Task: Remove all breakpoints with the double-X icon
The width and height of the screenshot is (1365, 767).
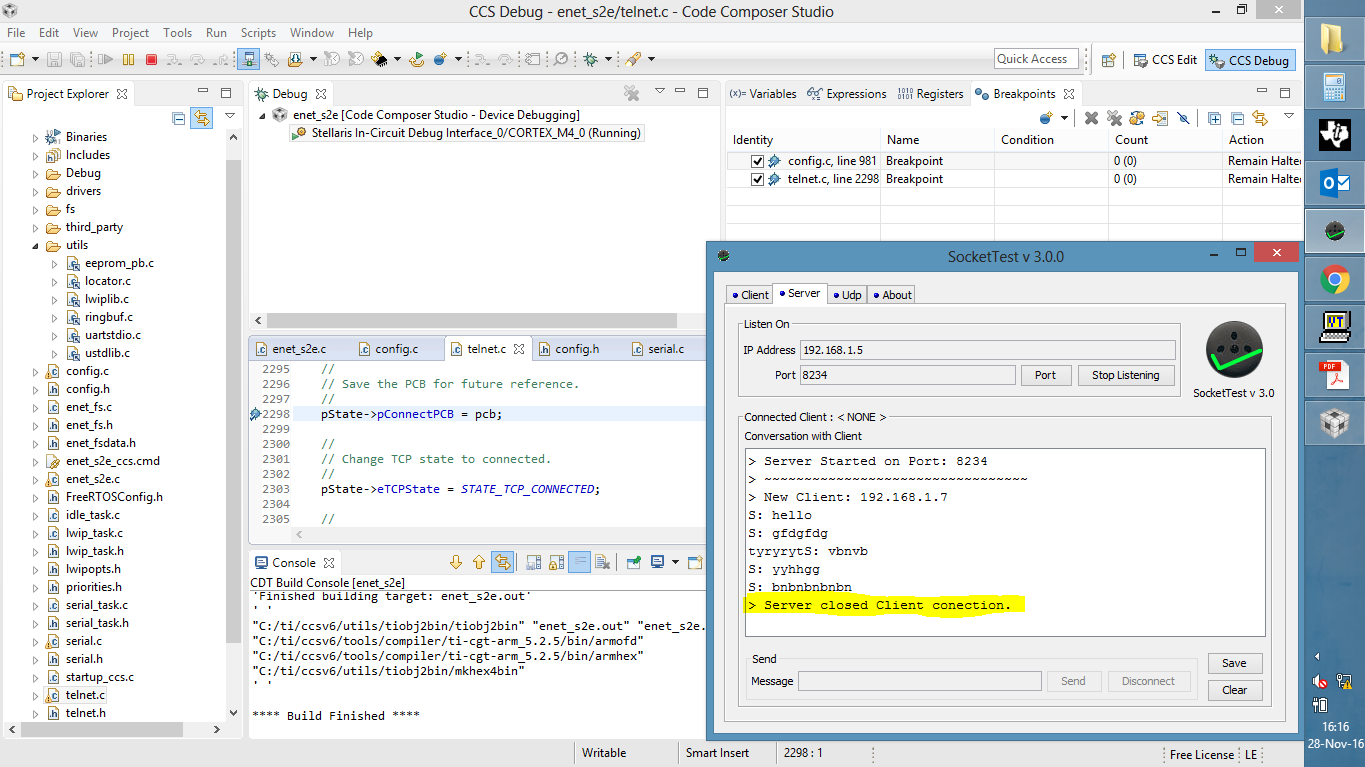Action: [1113, 118]
